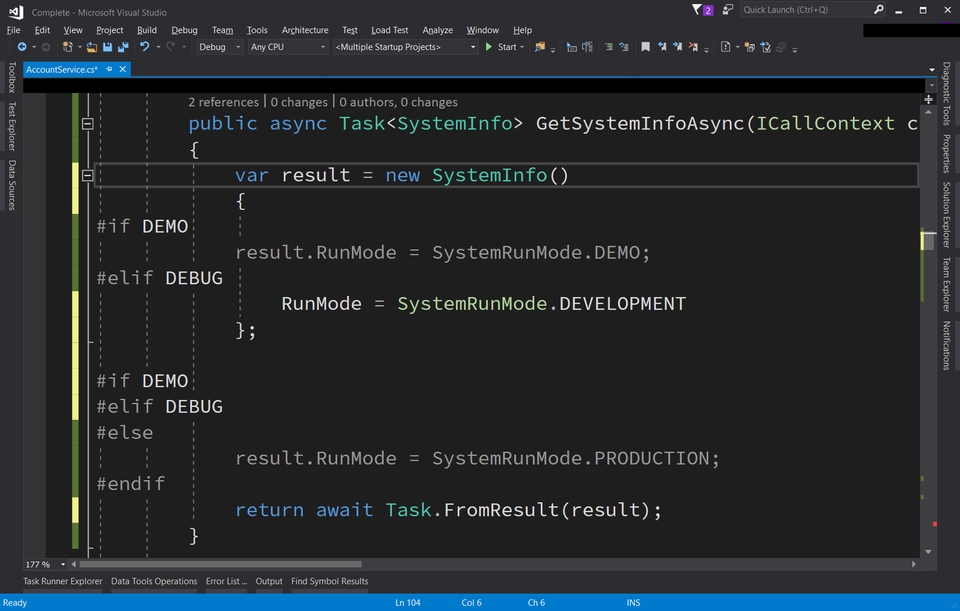Toggle a bookmark on the current line
The width and height of the screenshot is (960, 611).
645,47
